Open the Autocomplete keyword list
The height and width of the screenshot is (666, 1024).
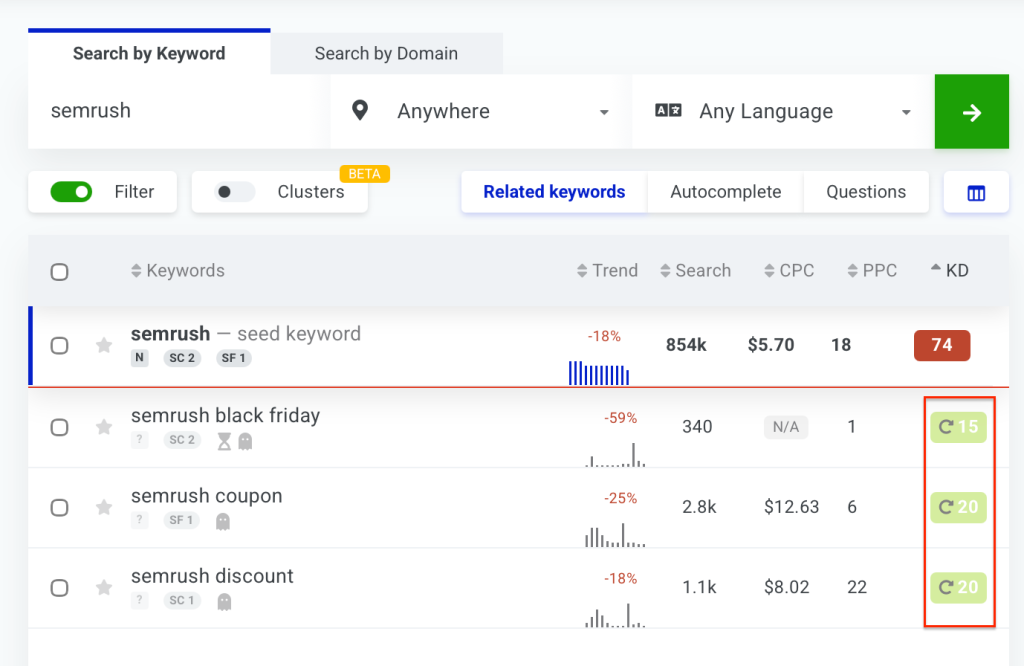(725, 192)
